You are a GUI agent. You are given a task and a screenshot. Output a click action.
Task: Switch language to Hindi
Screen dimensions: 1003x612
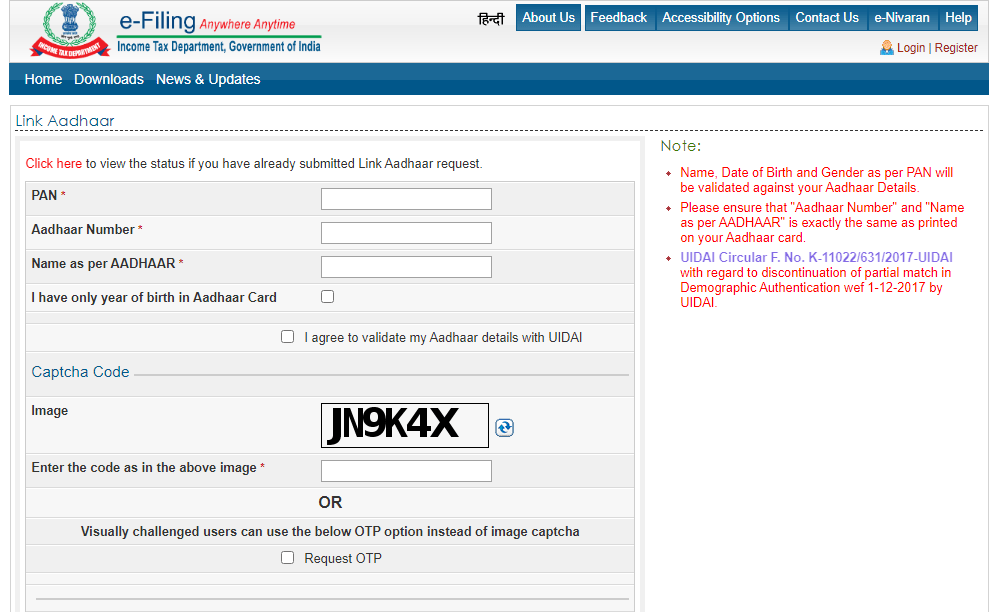tap(491, 18)
